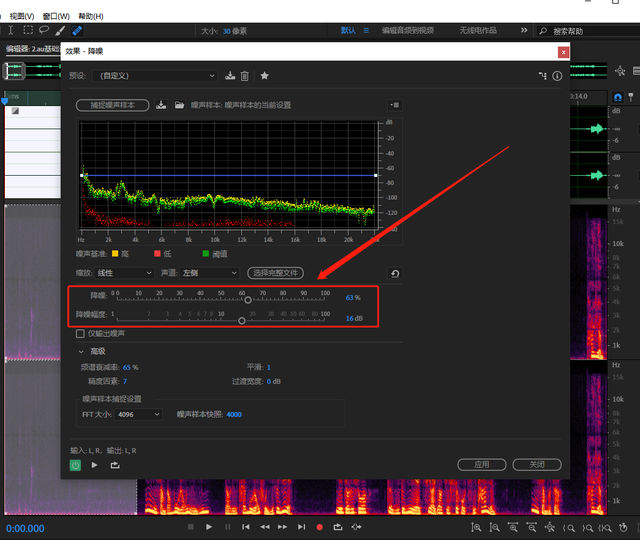The width and height of the screenshot is (640, 540).
Task: Click the right control point of blue noise curve
Action: tap(376, 176)
